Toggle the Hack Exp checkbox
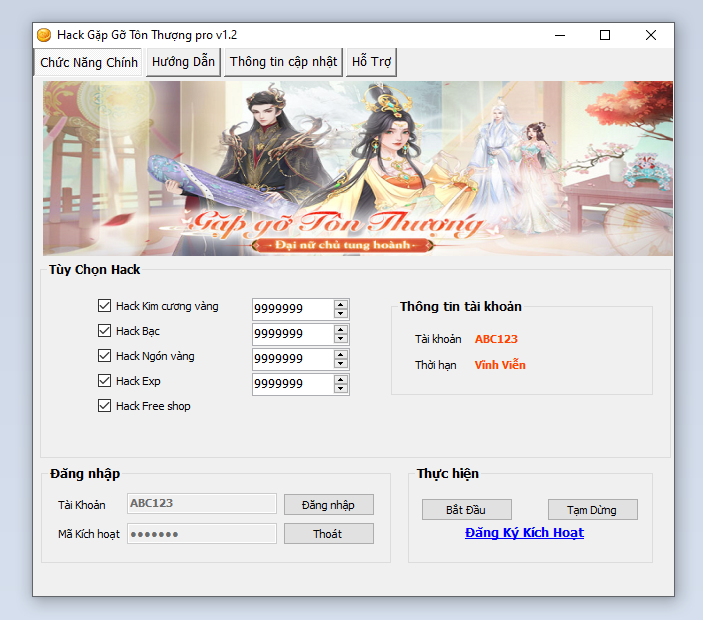Screen dimensions: 703x620 pos(104,381)
